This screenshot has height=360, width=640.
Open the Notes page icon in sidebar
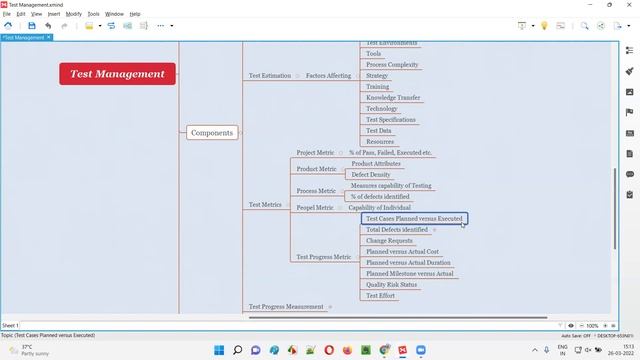pos(629,153)
